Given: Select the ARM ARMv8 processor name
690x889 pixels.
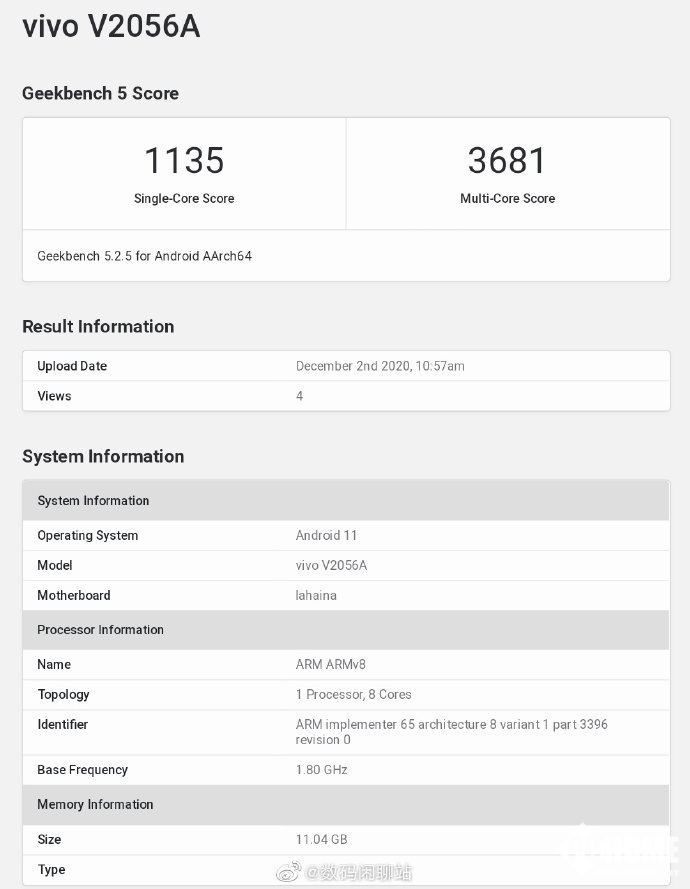Looking at the screenshot, I should pyautogui.click(x=324, y=664).
